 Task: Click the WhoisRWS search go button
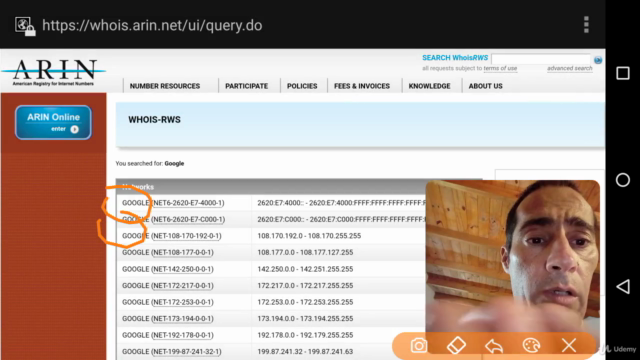tap(598, 60)
